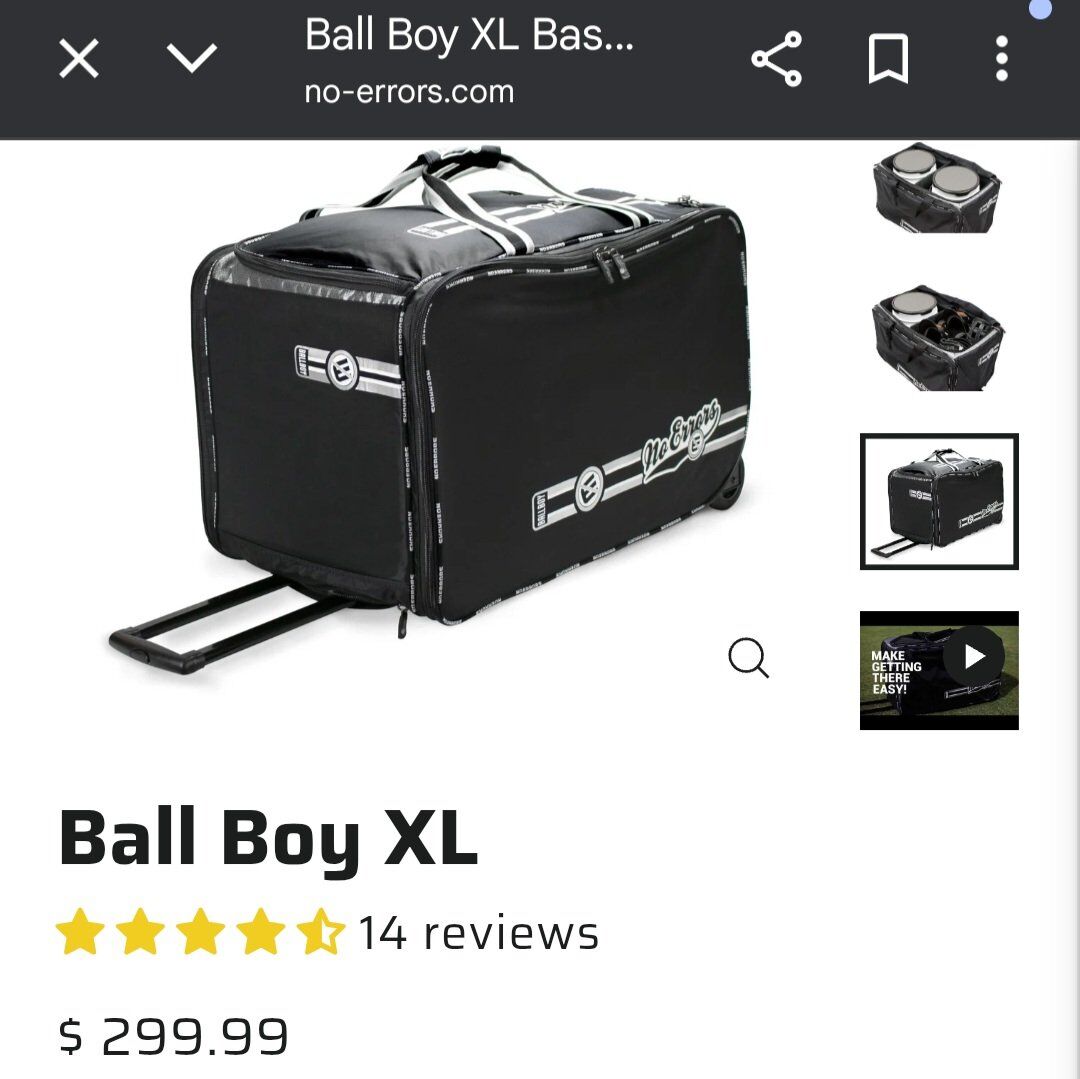Select the thumbnail showing a bucket and gear inside
Image resolution: width=1080 pixels, height=1079 pixels.
point(937,338)
